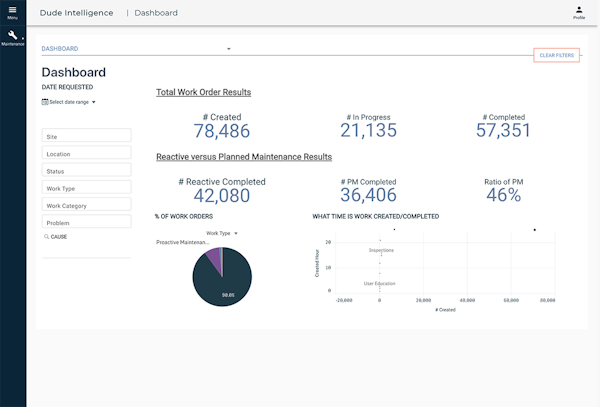The image size is (600, 407).
Task: Open the hamburger Menu icon
Action: click(x=12, y=10)
